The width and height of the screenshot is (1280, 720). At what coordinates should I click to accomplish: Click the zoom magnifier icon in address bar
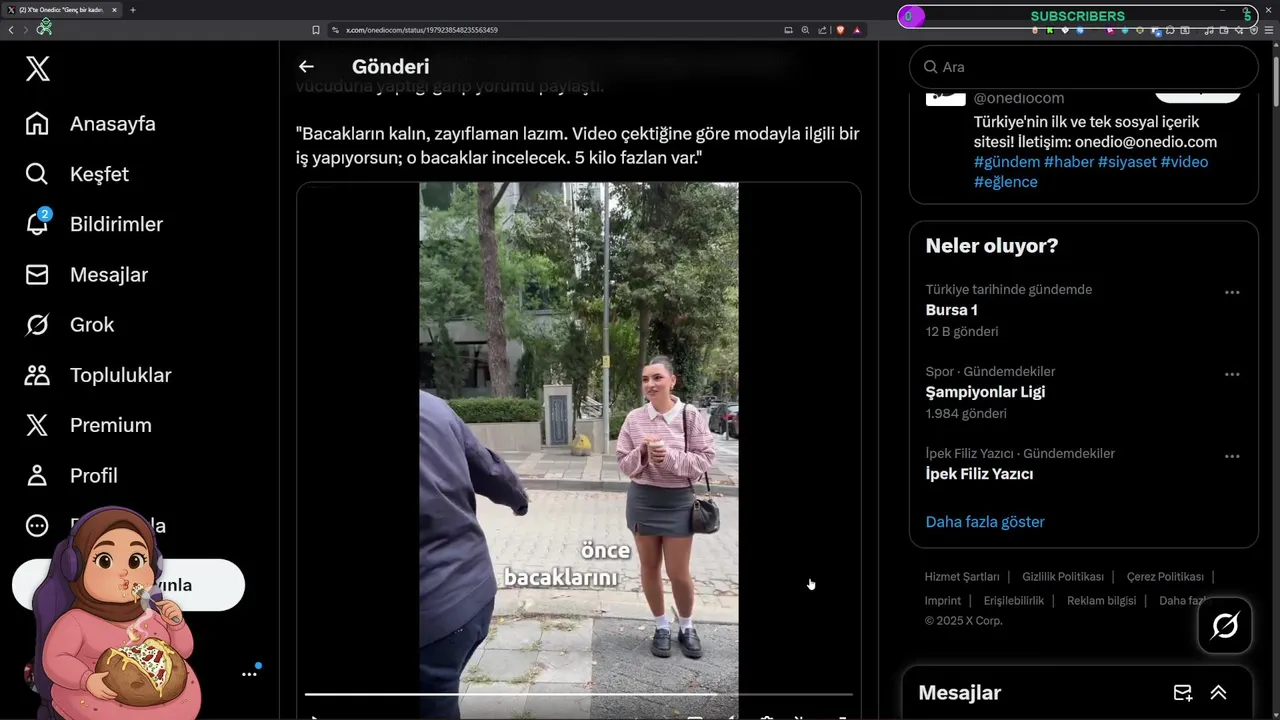coord(805,30)
